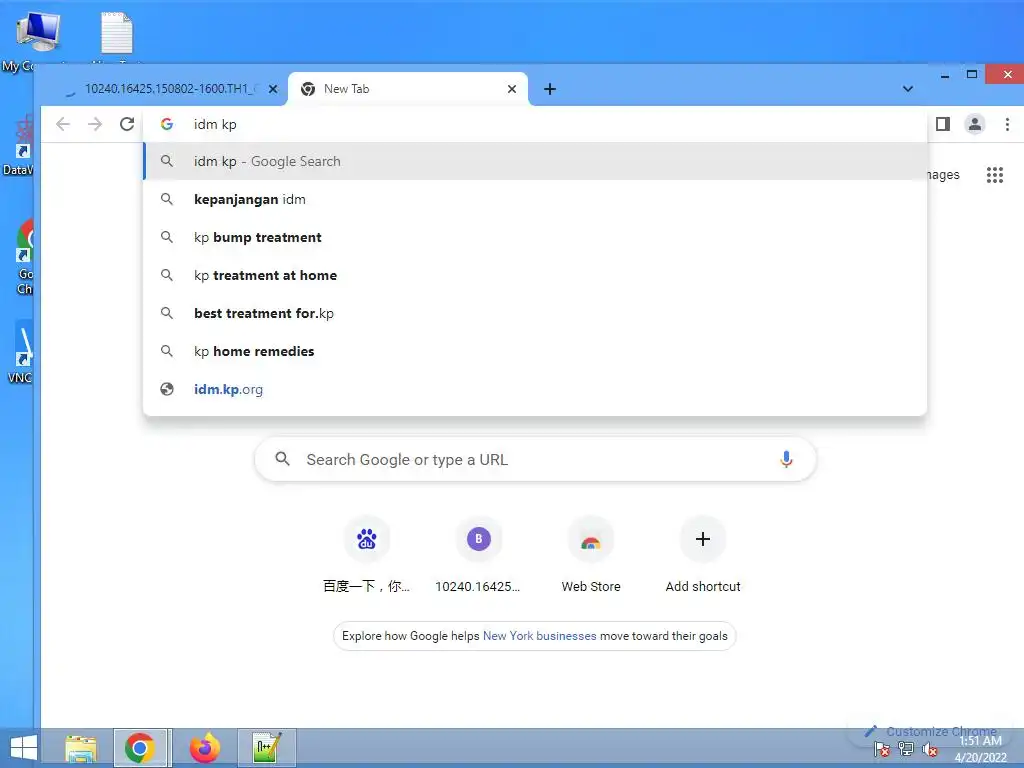
Task: Switch to the 10240.16425.150802-1600 tab
Action: [167, 89]
